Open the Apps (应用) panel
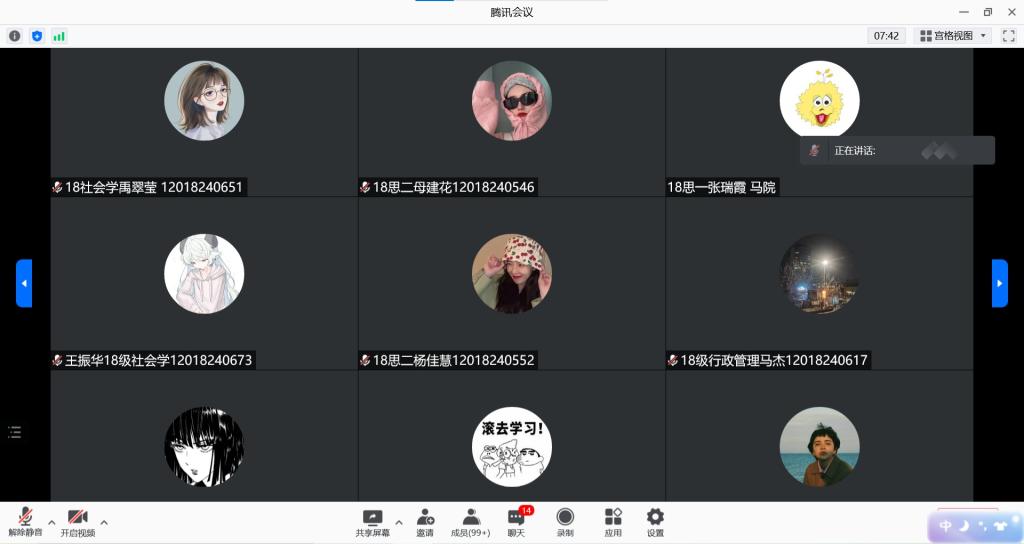The width and height of the screenshot is (1024, 544). pos(613,521)
